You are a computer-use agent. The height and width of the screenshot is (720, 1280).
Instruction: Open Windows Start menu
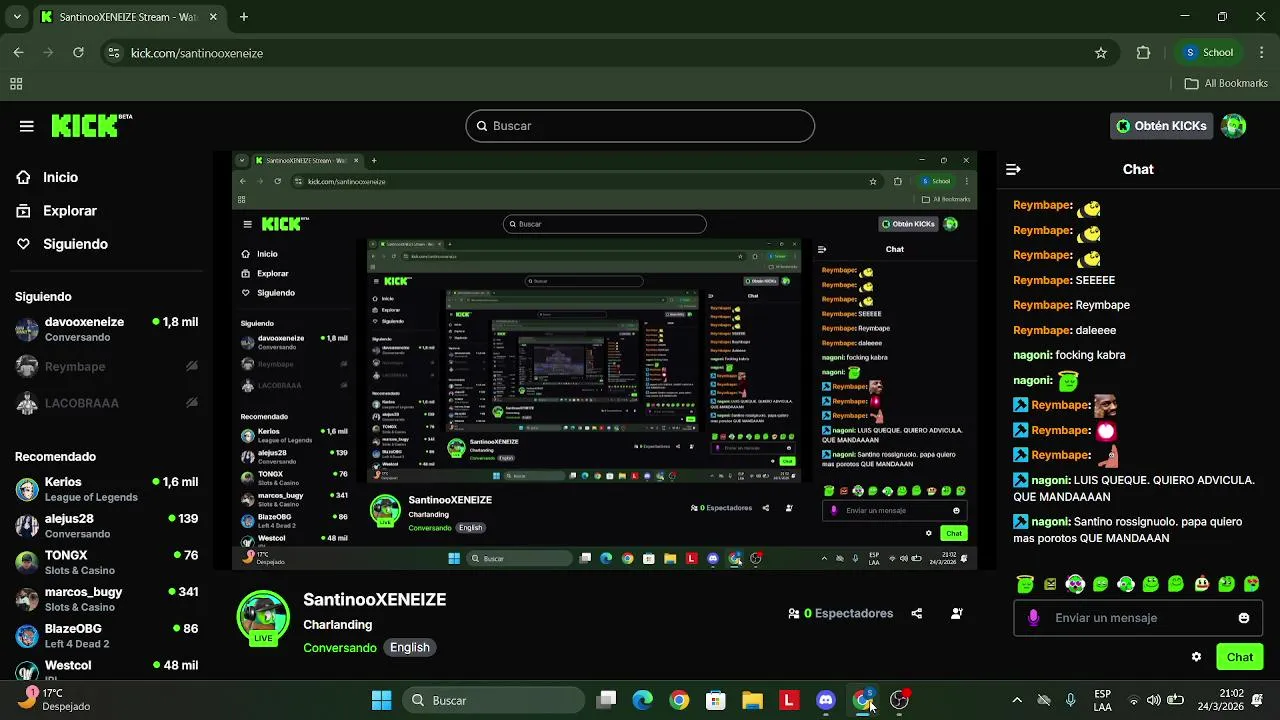[x=382, y=700]
